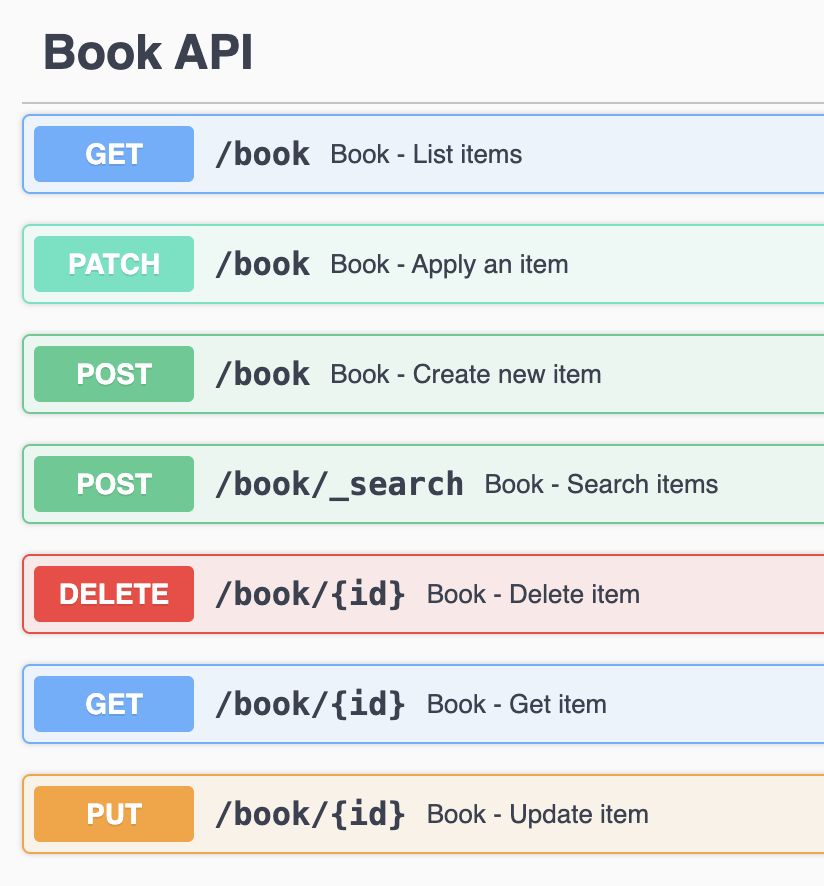
Task: Click the /book/{id} path in DELETE row
Action: [x=311, y=594]
